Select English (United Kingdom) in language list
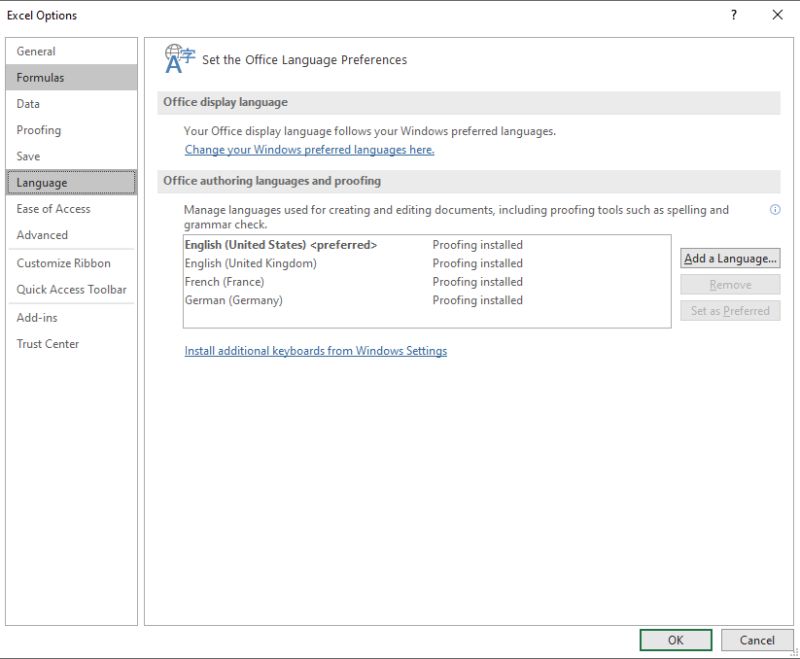Viewport: 800px width, 659px height. (x=427, y=263)
